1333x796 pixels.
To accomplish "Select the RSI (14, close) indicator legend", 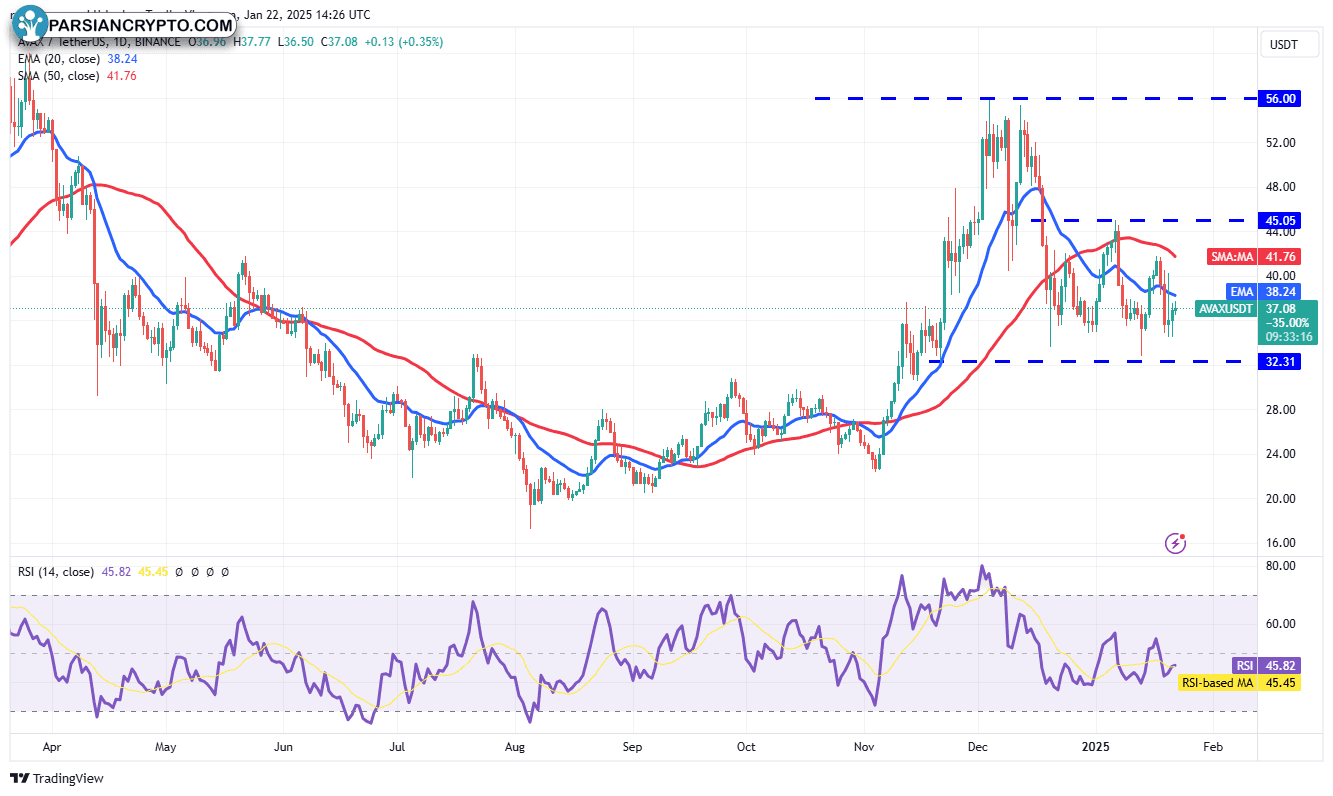I will pyautogui.click(x=56, y=572).
